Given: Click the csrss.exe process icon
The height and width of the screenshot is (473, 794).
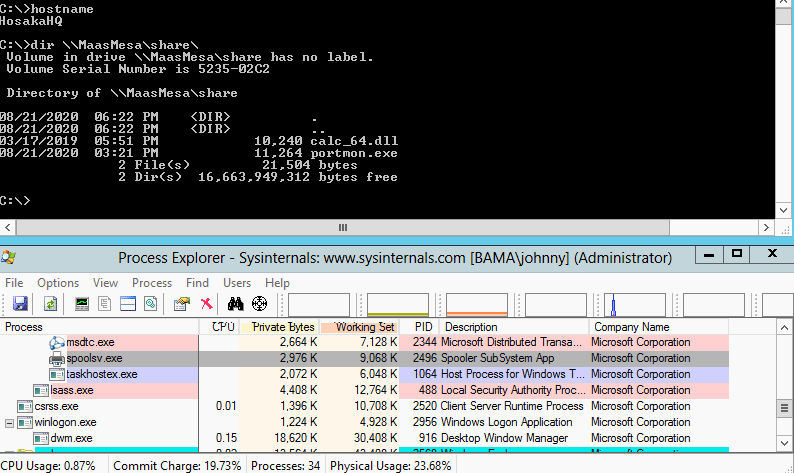Looking at the screenshot, I should click(x=25, y=407).
